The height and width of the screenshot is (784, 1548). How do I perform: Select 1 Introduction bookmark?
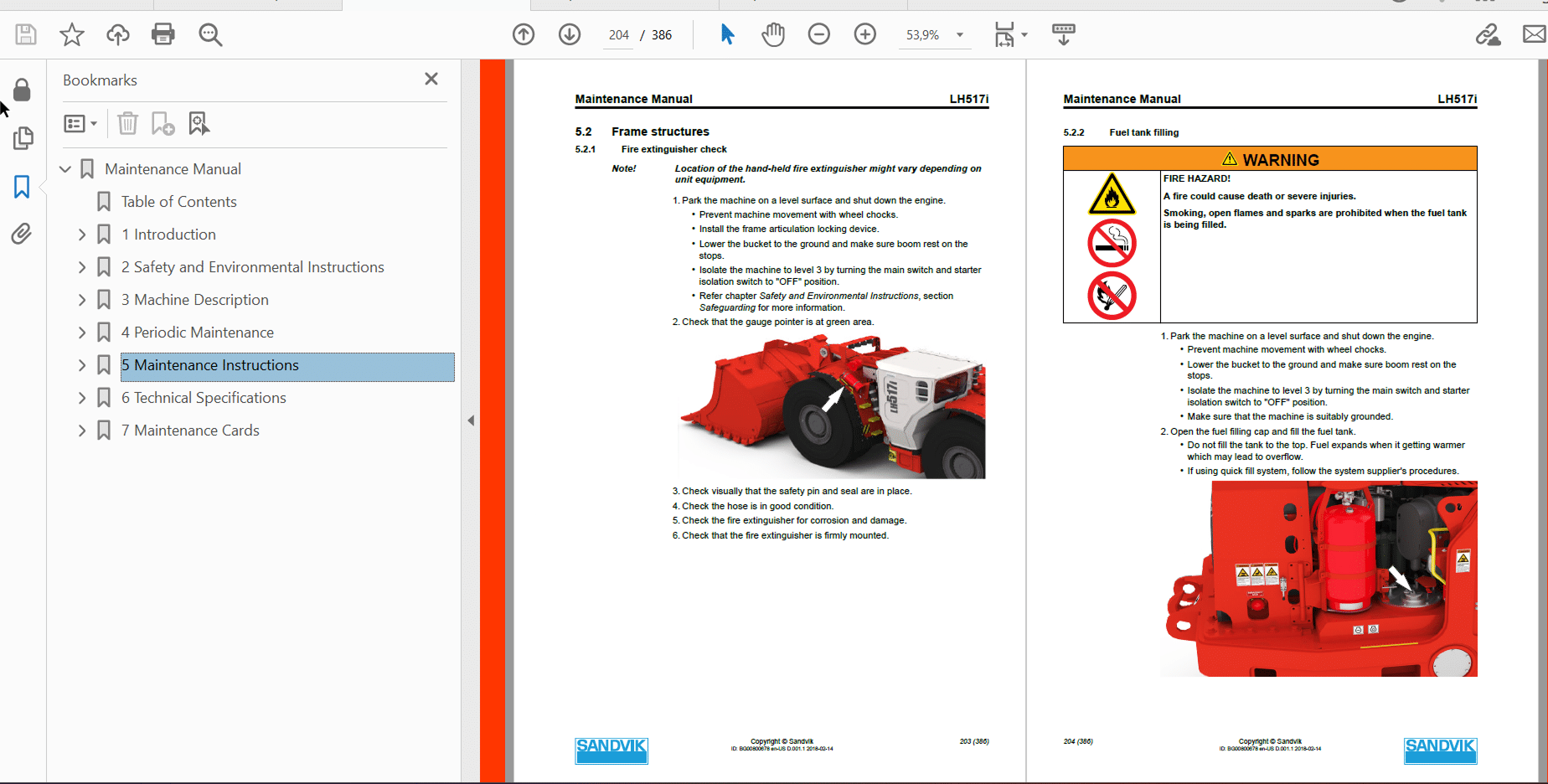tap(168, 235)
